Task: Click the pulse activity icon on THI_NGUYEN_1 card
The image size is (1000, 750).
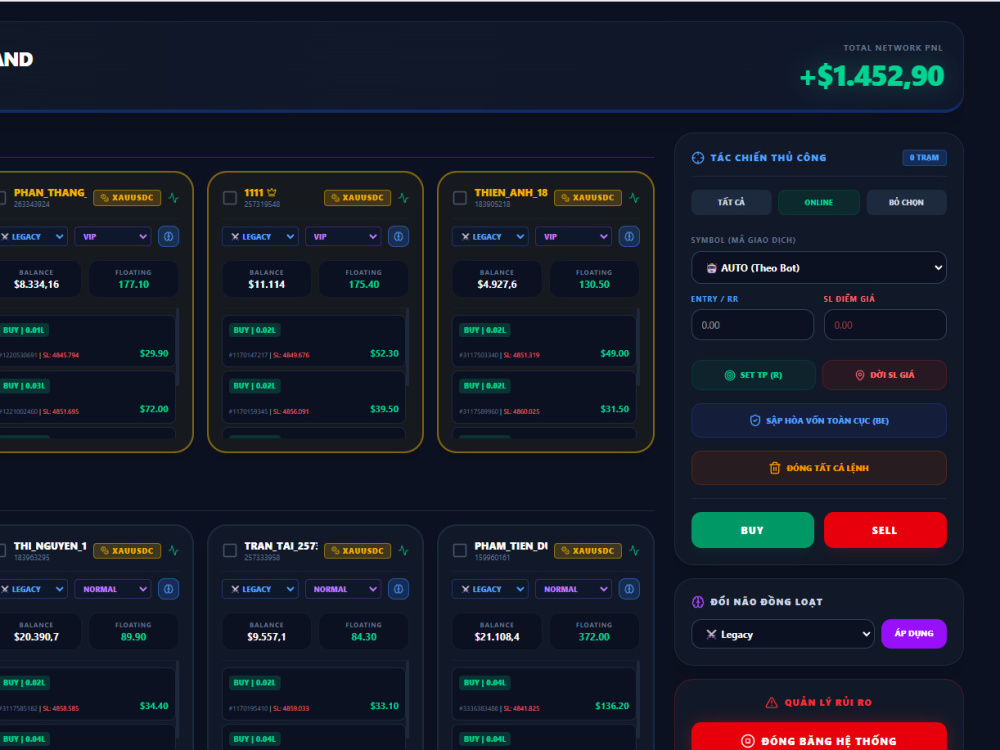Action: coord(173,550)
